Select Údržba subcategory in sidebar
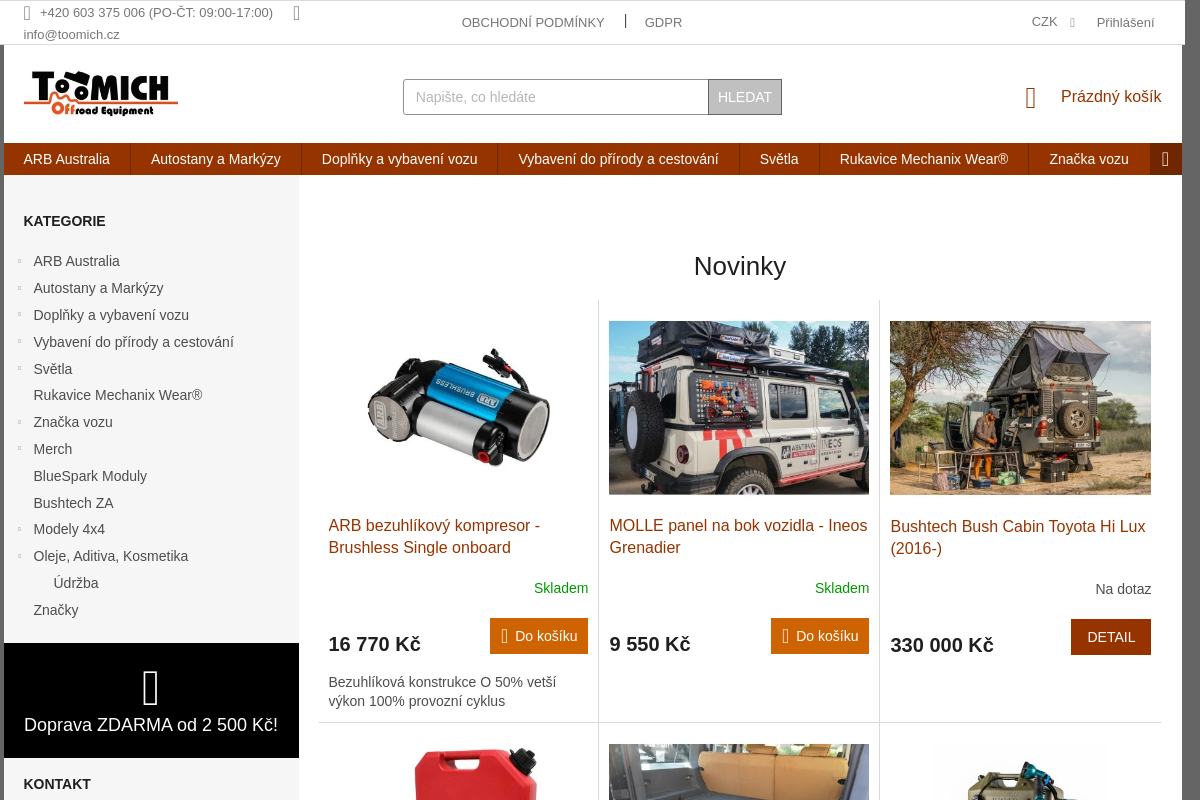The height and width of the screenshot is (800, 1200). [76, 583]
